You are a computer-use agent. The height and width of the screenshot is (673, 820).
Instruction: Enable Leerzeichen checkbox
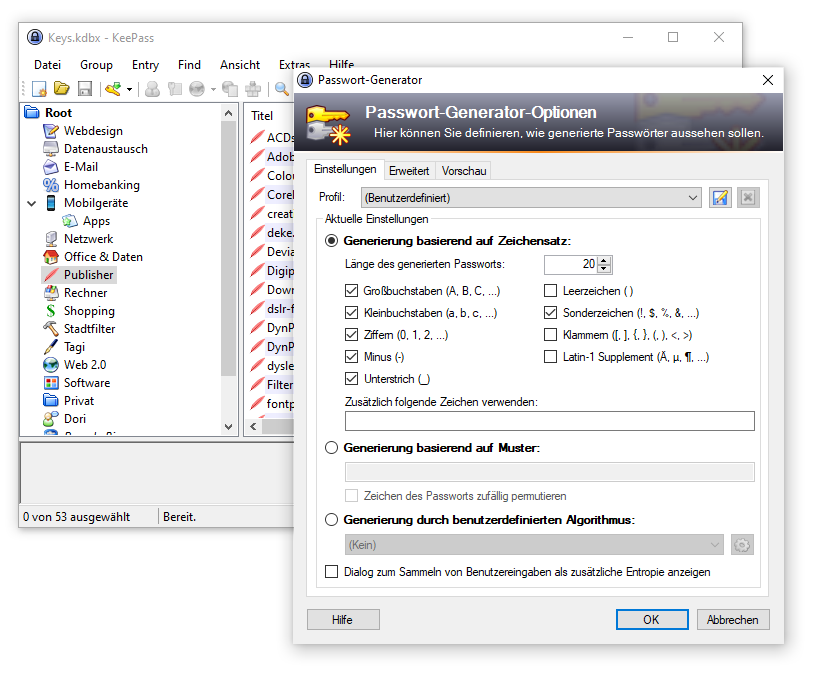pos(550,291)
